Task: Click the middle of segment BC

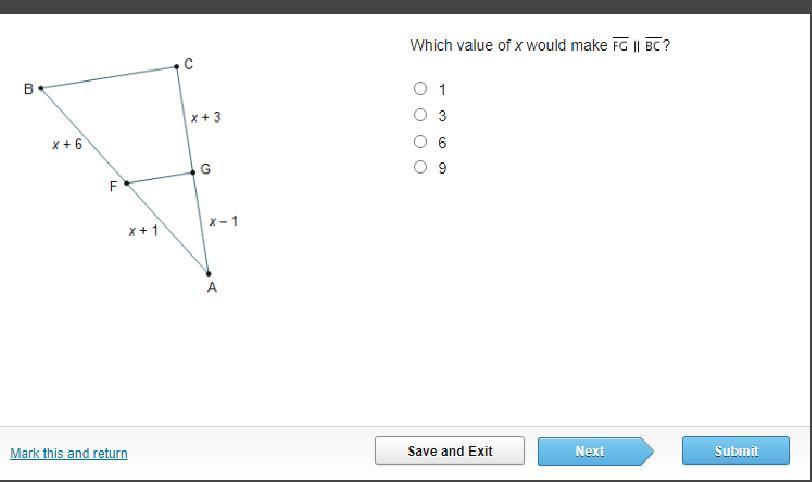Action: coord(109,78)
